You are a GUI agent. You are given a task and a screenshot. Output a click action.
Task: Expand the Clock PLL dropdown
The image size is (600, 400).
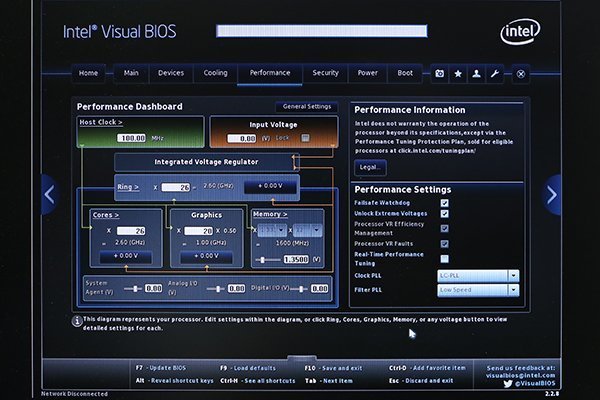[x=513, y=275]
